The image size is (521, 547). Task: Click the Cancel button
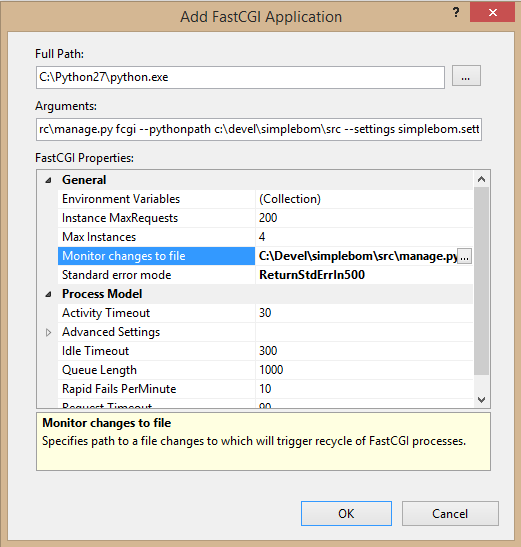click(x=450, y=514)
